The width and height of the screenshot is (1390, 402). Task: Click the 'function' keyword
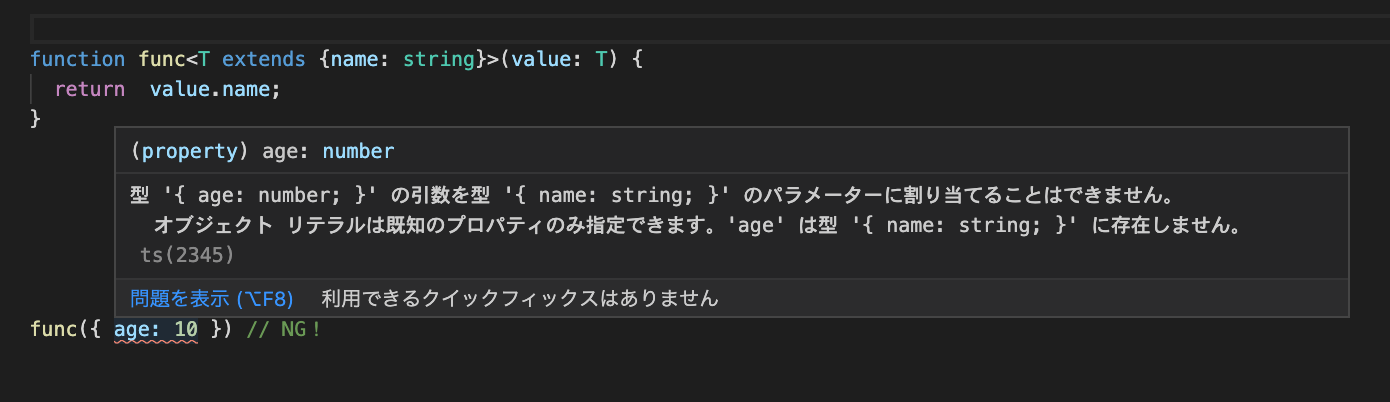tap(78, 59)
